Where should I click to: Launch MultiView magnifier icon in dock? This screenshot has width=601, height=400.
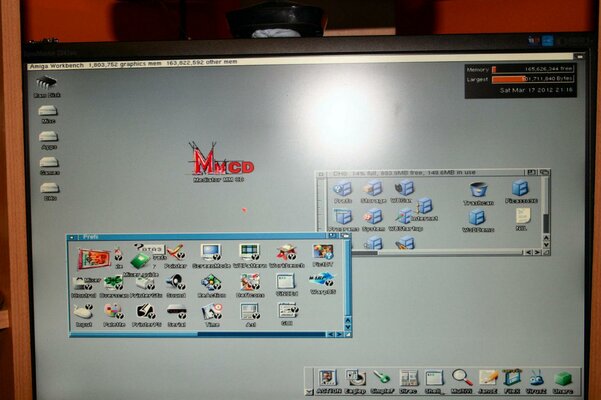[461, 379]
